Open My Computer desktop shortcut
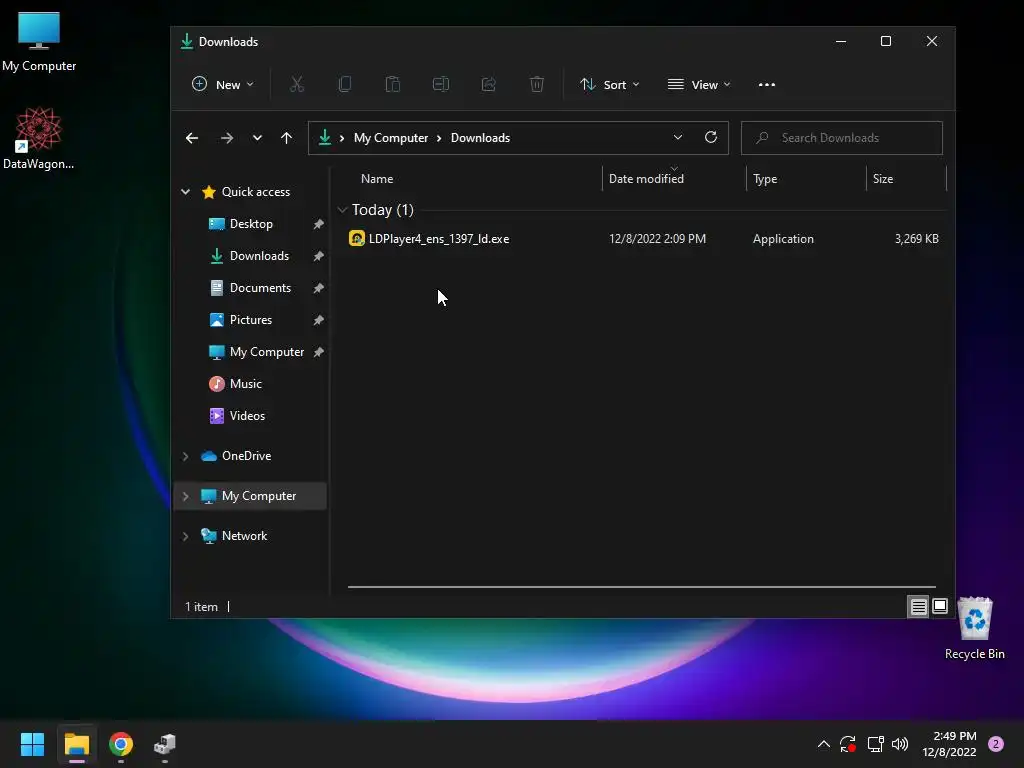This screenshot has height=768, width=1024. point(39,42)
